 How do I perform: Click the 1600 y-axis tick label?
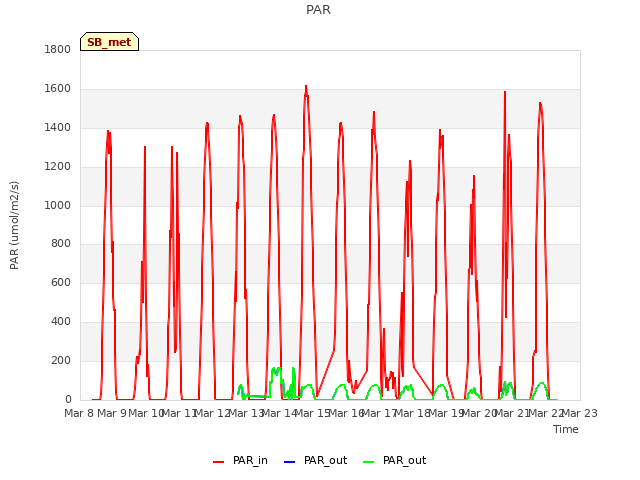[x=58, y=89]
